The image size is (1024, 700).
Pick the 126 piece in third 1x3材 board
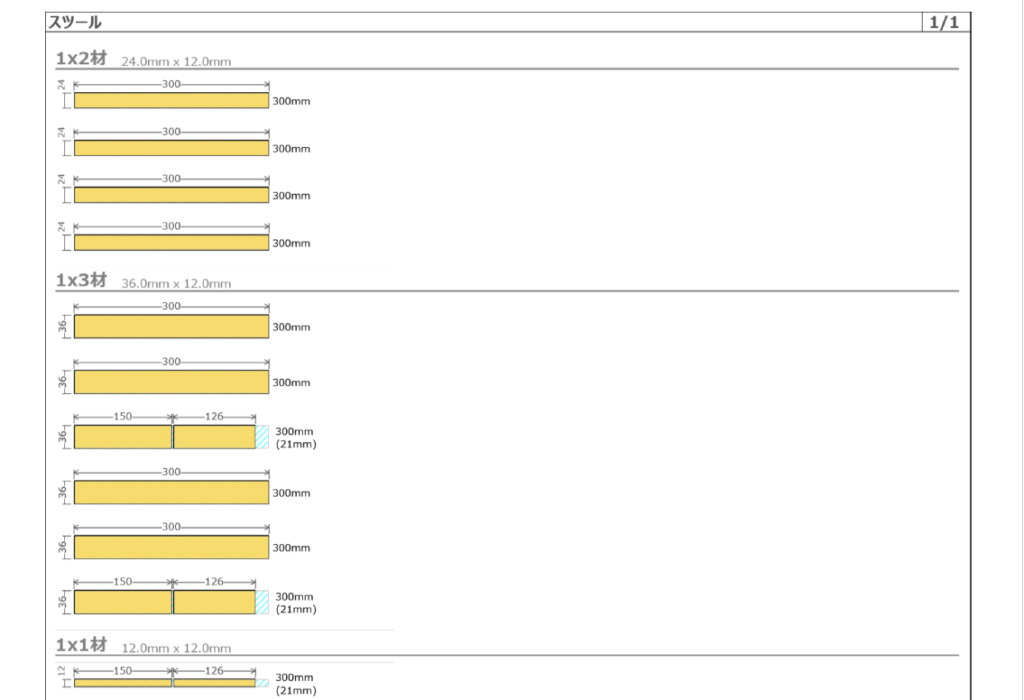(x=214, y=437)
